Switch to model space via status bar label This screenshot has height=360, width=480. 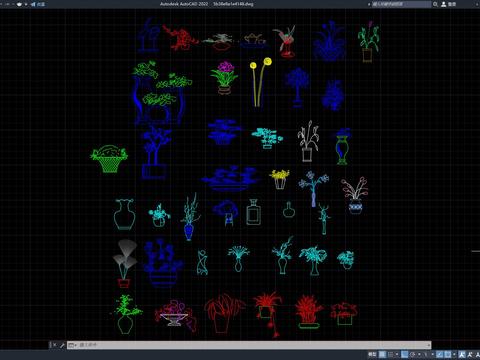click(x=372, y=354)
